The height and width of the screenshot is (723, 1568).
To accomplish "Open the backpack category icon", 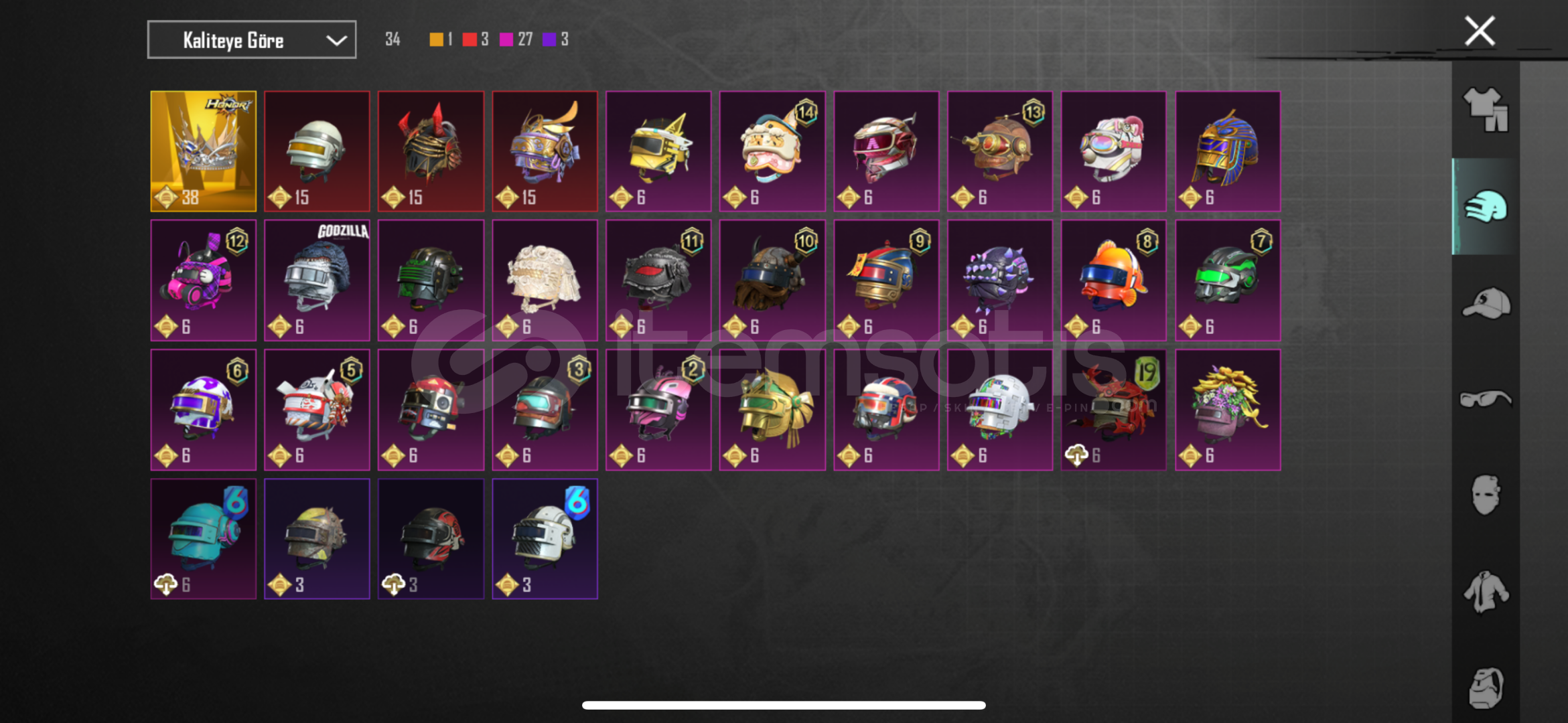I will click(x=1486, y=688).
